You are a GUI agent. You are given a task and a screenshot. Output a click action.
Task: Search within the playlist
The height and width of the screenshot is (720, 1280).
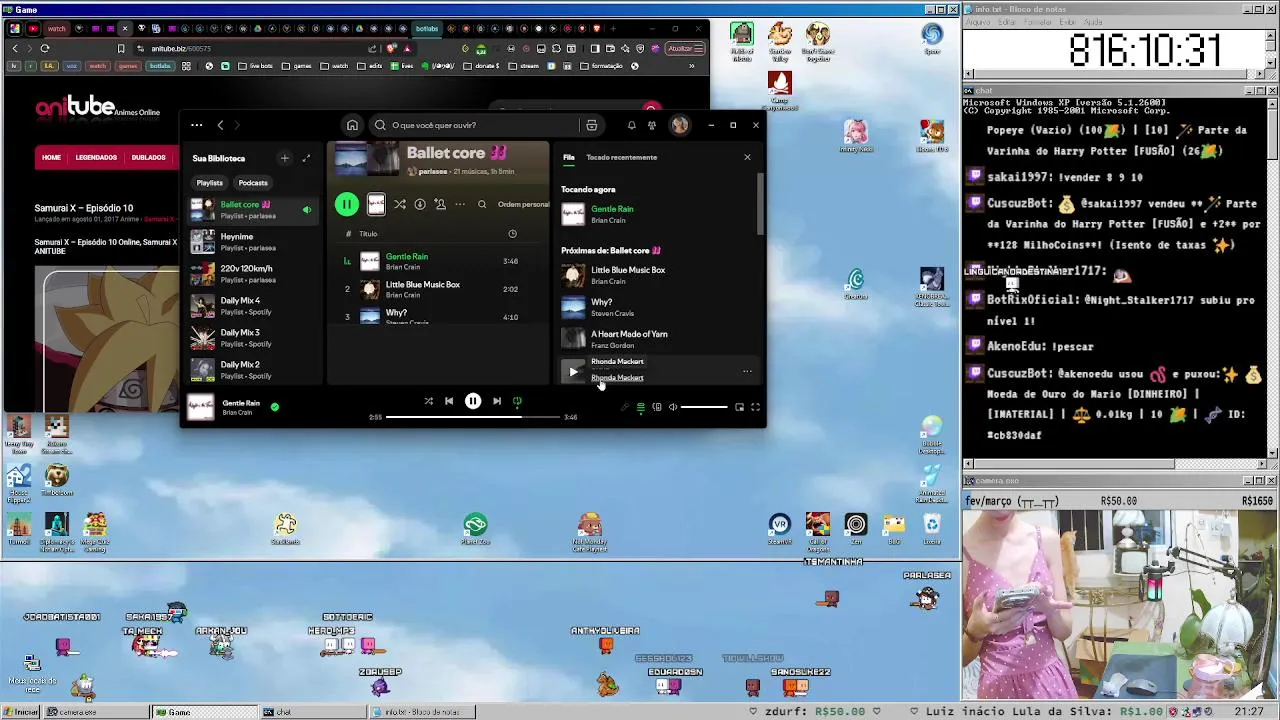(482, 204)
